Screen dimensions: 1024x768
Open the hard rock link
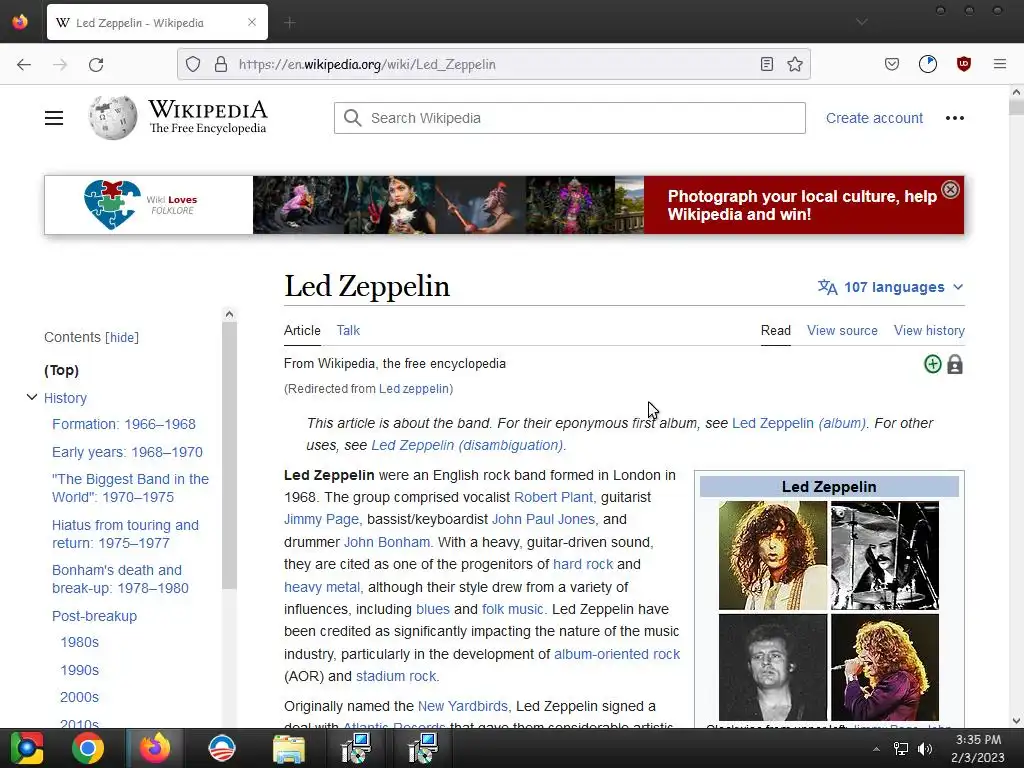click(583, 564)
